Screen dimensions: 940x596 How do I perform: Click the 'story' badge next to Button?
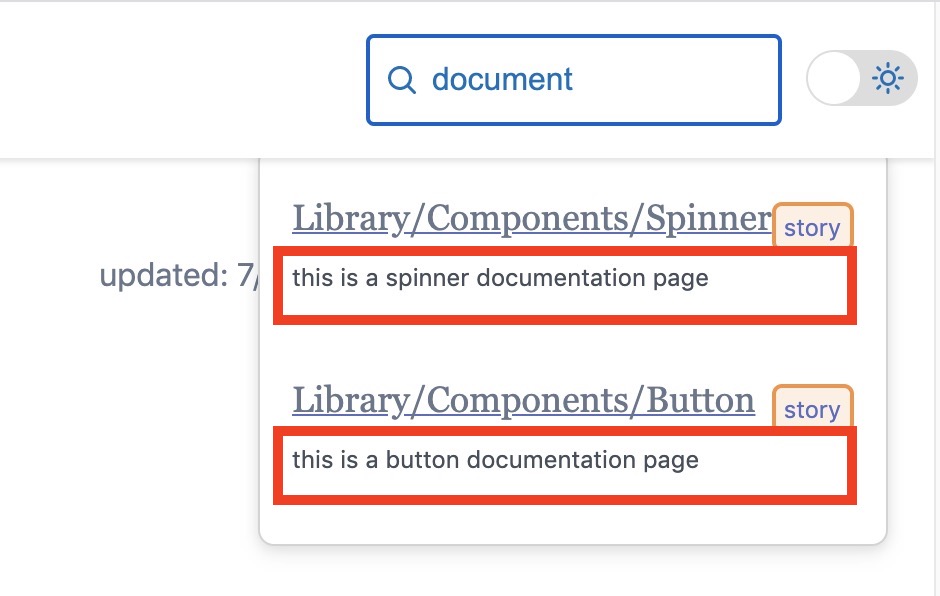click(812, 409)
